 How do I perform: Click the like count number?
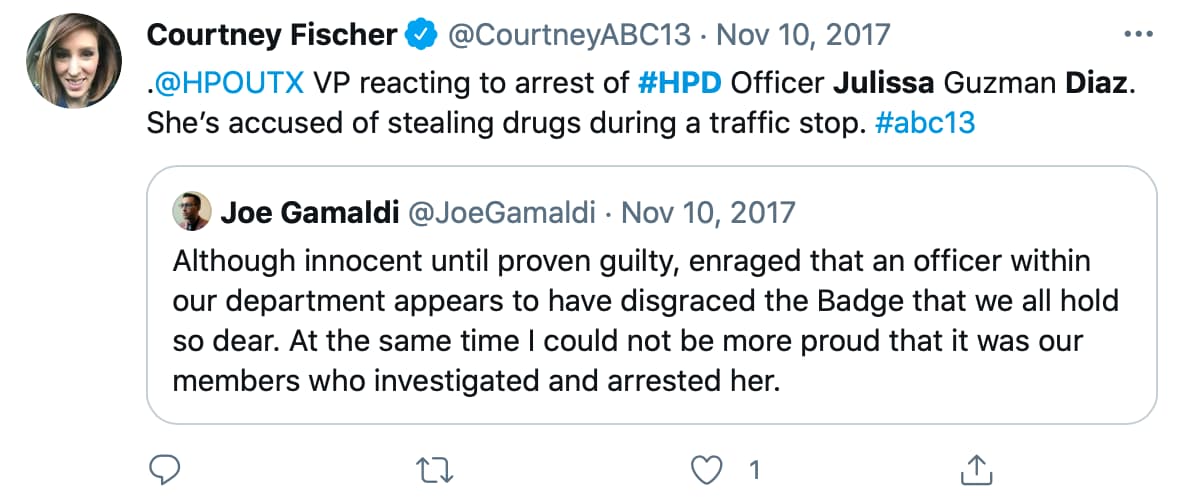point(755,468)
